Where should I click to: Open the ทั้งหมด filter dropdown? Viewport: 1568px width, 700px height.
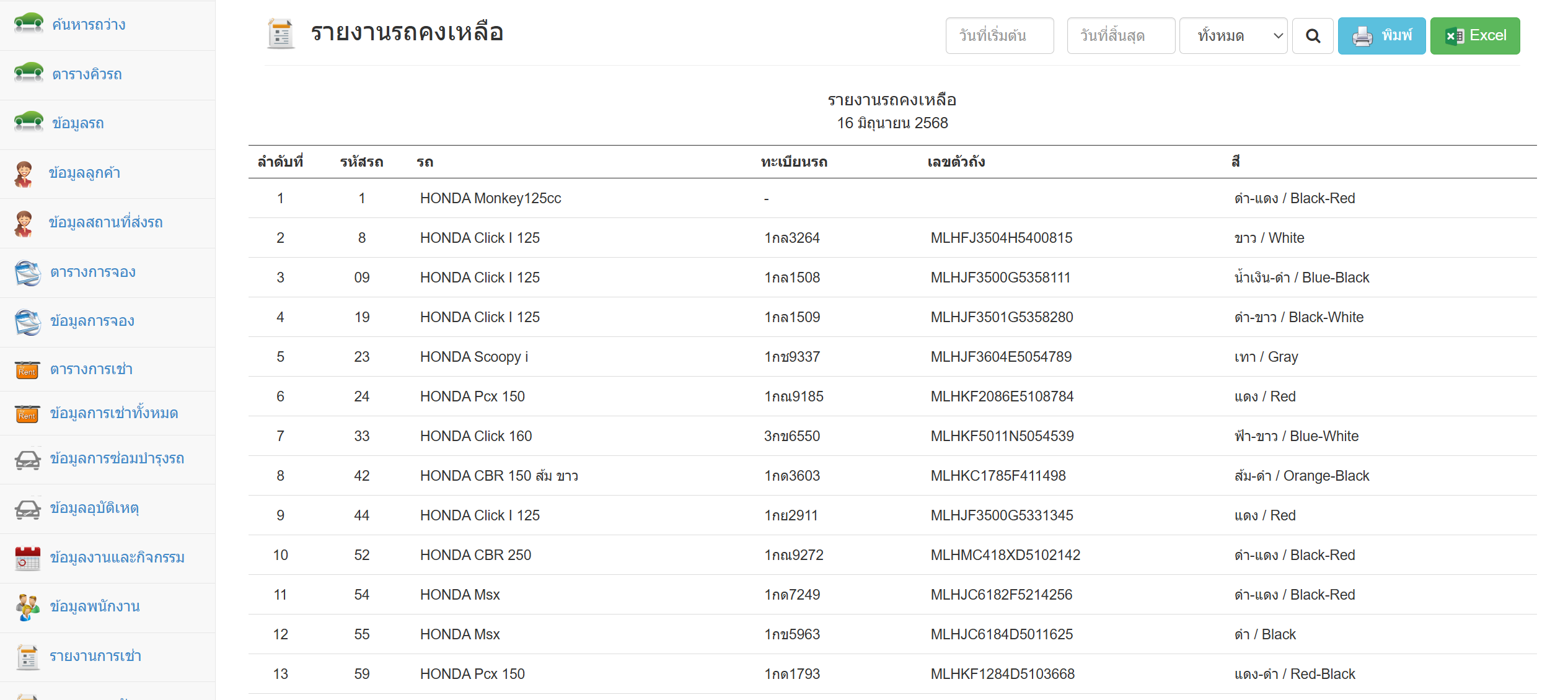[1233, 36]
